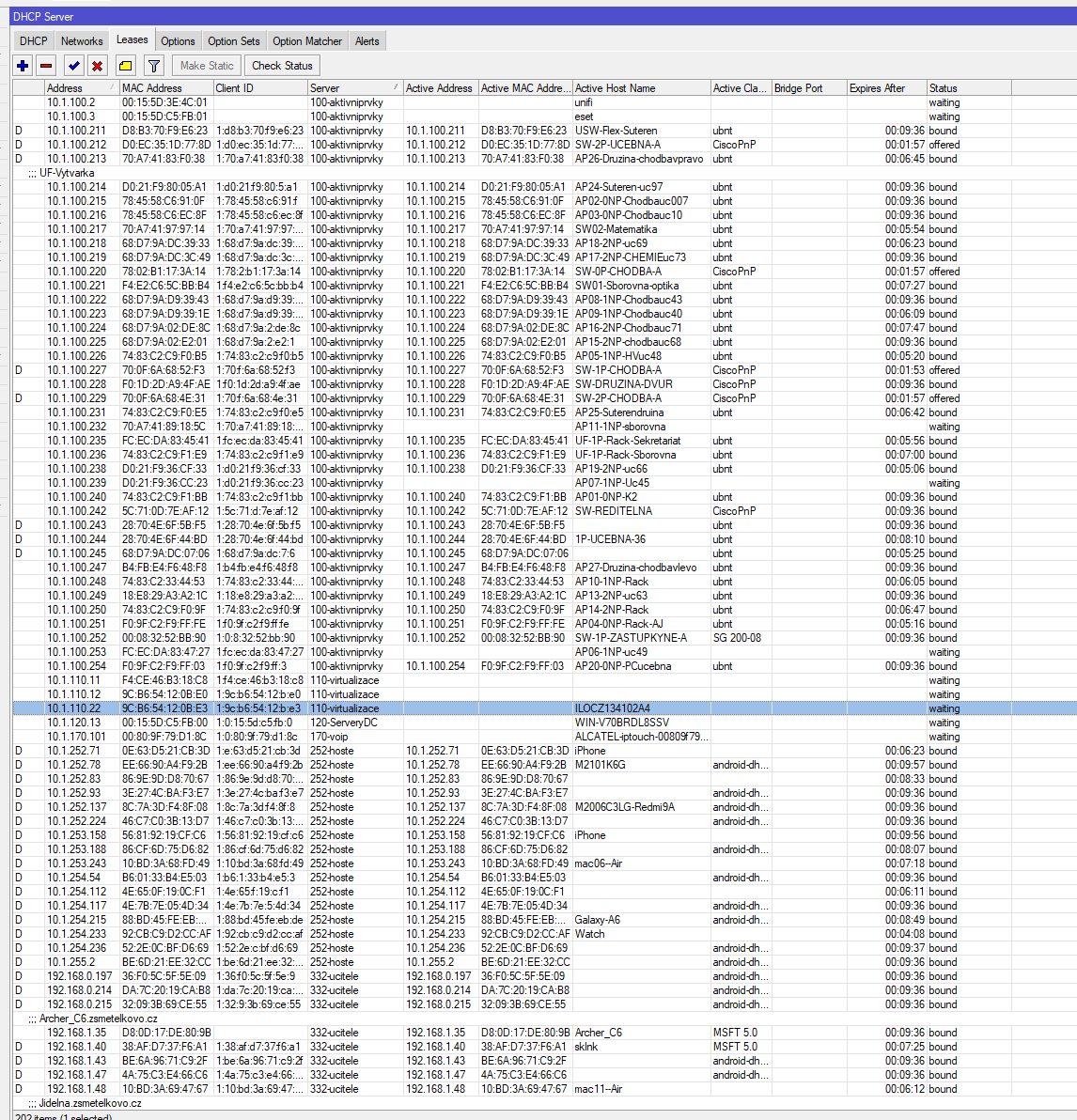Click the blue plus Add lease icon

[x=23, y=66]
